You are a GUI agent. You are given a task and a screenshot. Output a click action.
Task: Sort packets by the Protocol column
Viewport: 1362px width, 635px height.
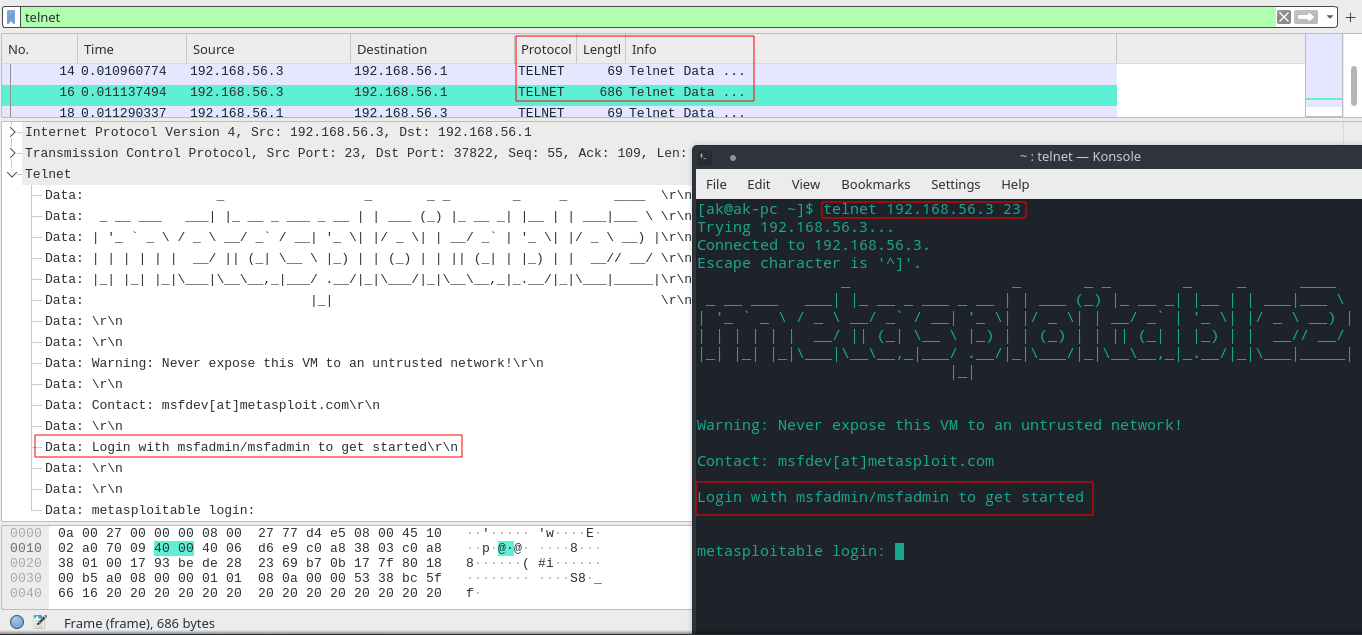tap(546, 49)
